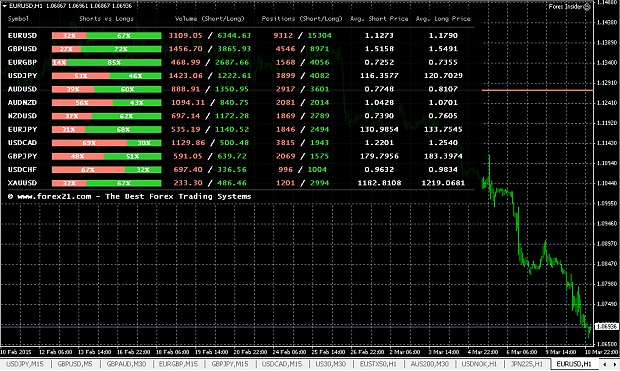Click the EURUSD short positions value 9312
Image resolution: width=620 pixels, height=371 pixels.
[283, 36]
